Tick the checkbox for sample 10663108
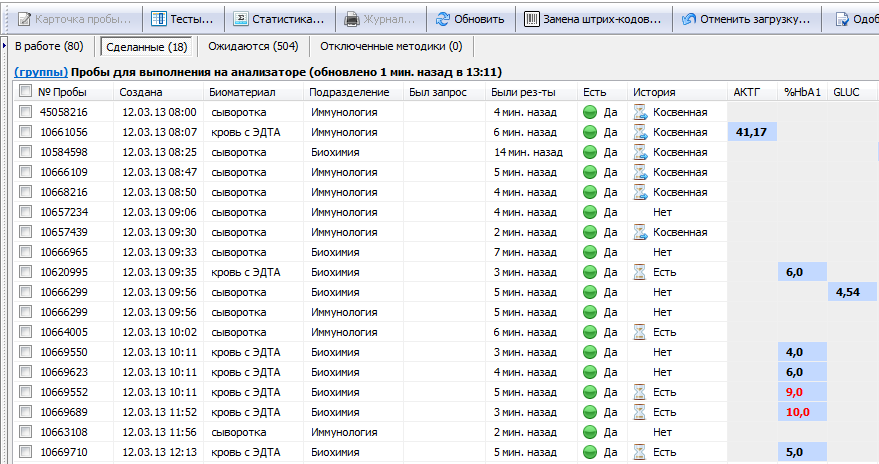The height and width of the screenshot is (464, 879). 25,432
